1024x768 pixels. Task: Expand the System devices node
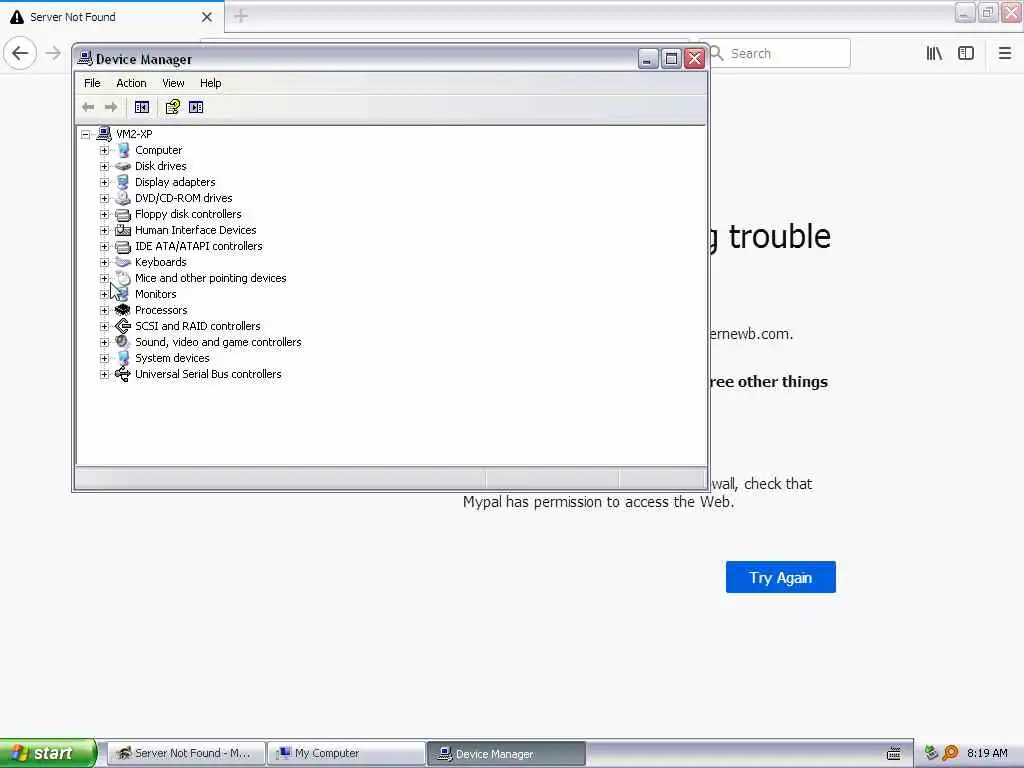pyautogui.click(x=104, y=359)
